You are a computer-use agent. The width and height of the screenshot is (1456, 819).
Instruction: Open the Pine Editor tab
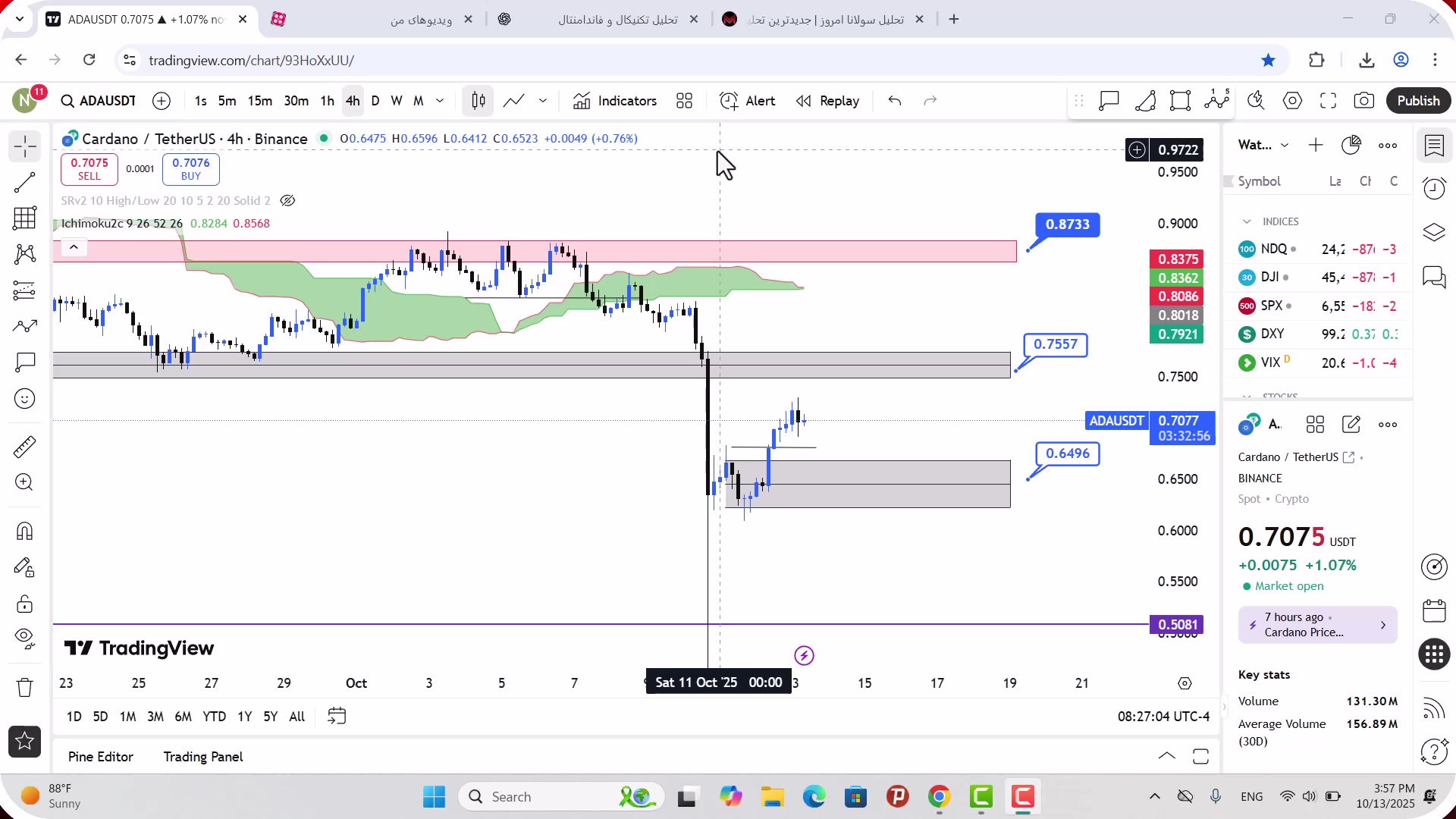[x=101, y=757]
